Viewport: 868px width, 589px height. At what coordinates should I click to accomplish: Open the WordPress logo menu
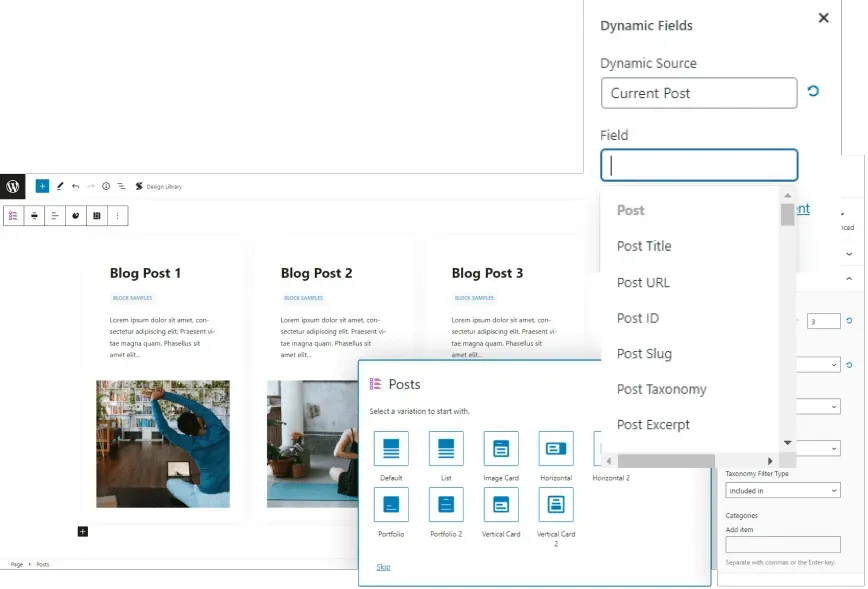(x=12, y=187)
